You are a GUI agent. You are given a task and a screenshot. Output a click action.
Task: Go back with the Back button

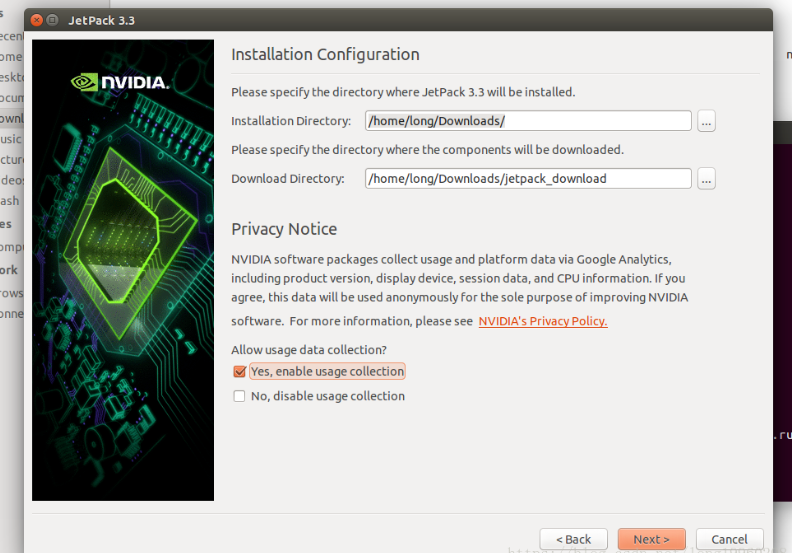[573, 539]
